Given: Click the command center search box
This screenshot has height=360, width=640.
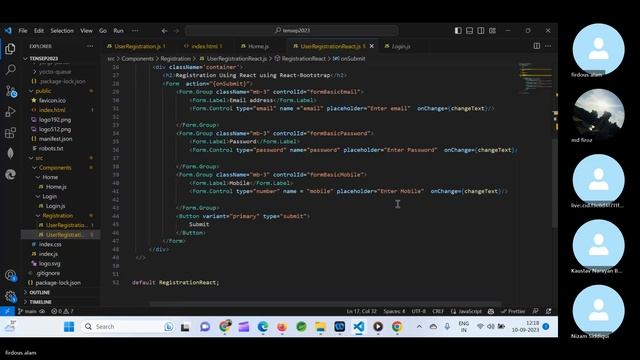Looking at the screenshot, I should tap(292, 31).
